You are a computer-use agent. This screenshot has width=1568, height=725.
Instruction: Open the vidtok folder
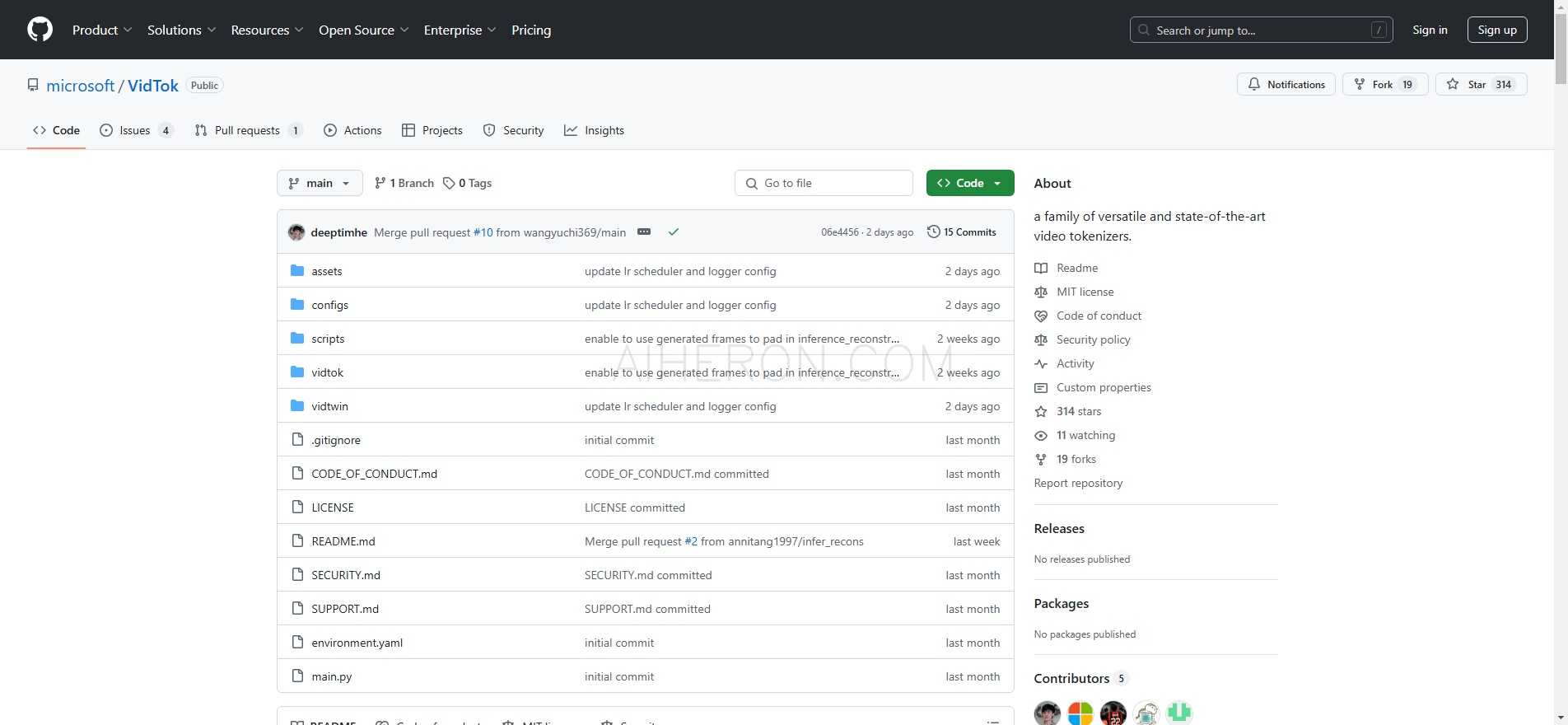(x=327, y=372)
